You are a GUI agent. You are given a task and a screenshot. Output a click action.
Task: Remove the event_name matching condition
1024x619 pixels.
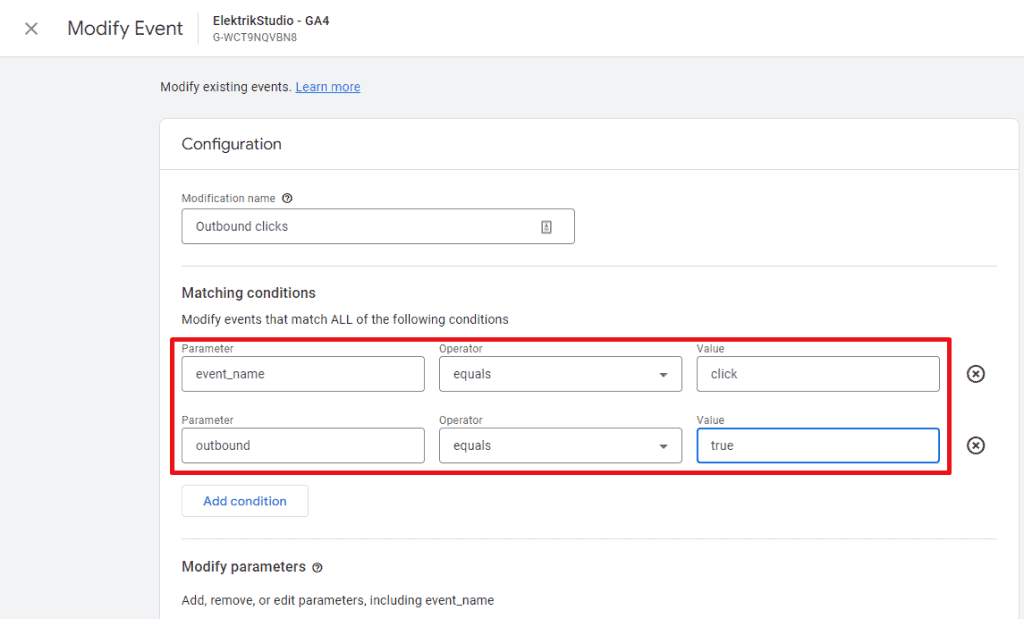(x=975, y=373)
